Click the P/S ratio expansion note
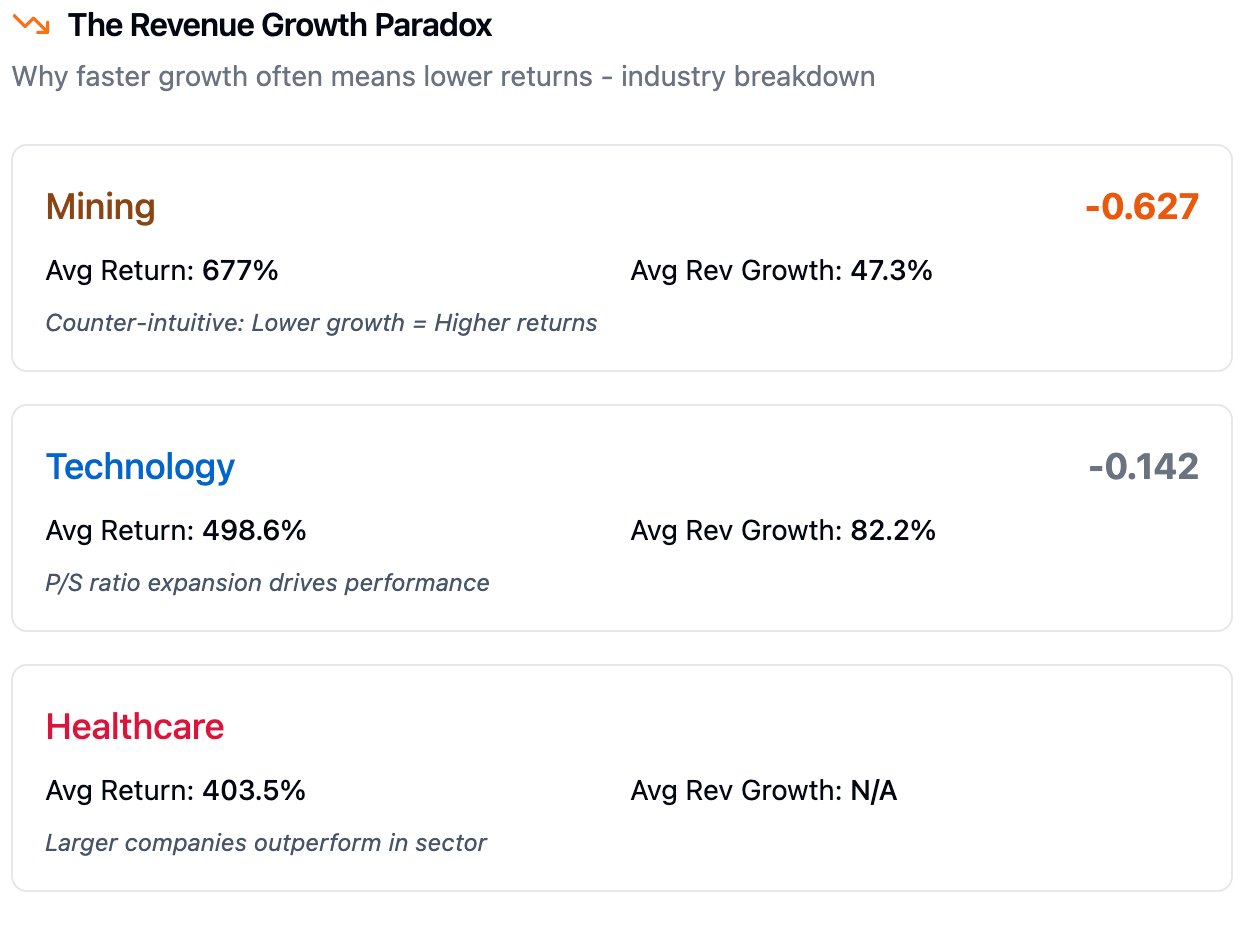Viewport: 1252px width, 932px height. (267, 583)
